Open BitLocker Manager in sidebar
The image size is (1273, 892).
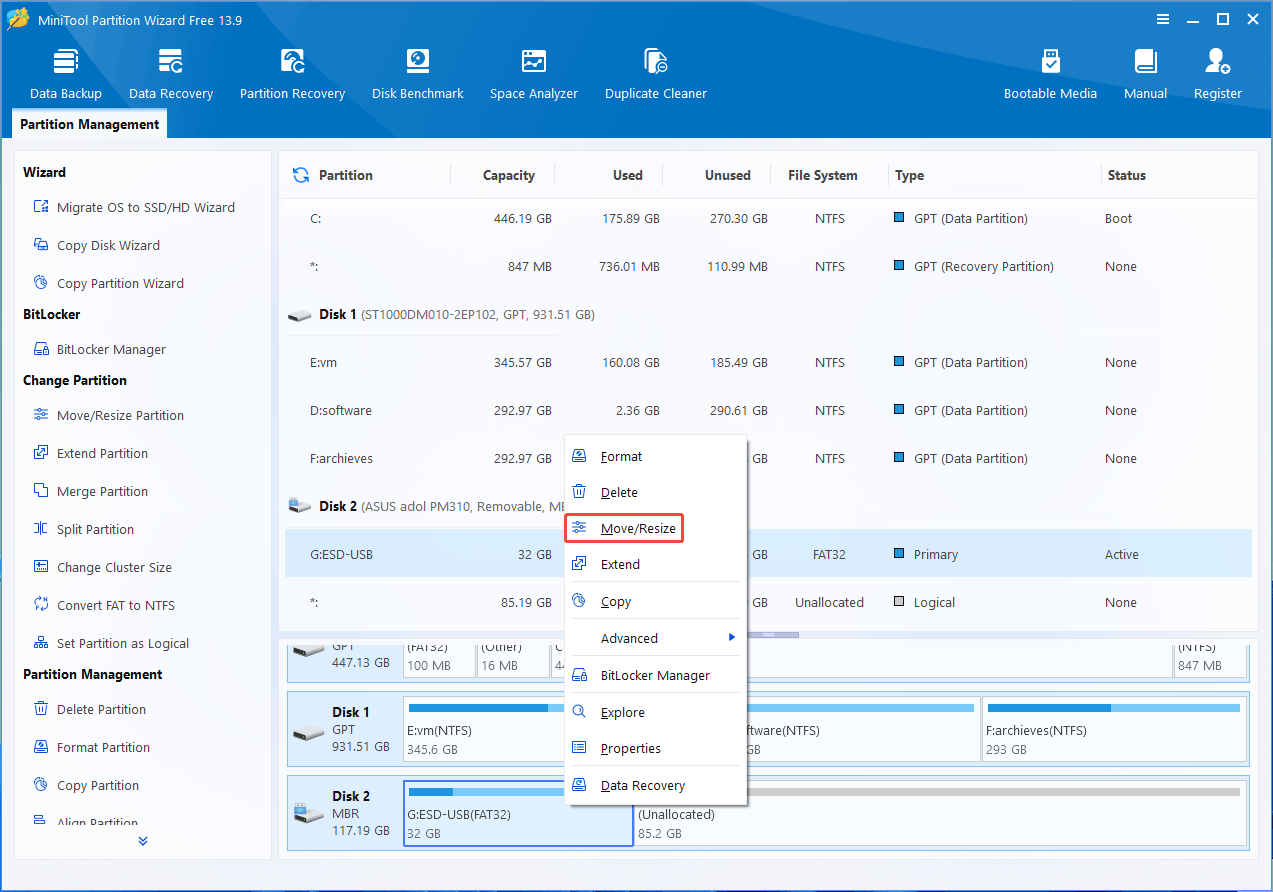point(100,350)
